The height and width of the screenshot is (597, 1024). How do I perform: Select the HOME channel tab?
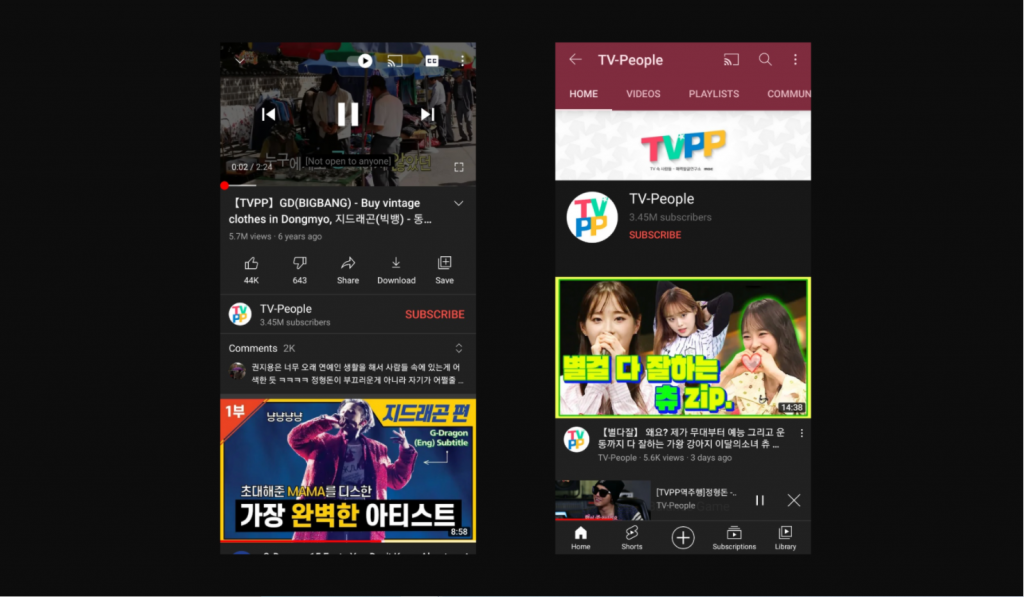point(583,94)
